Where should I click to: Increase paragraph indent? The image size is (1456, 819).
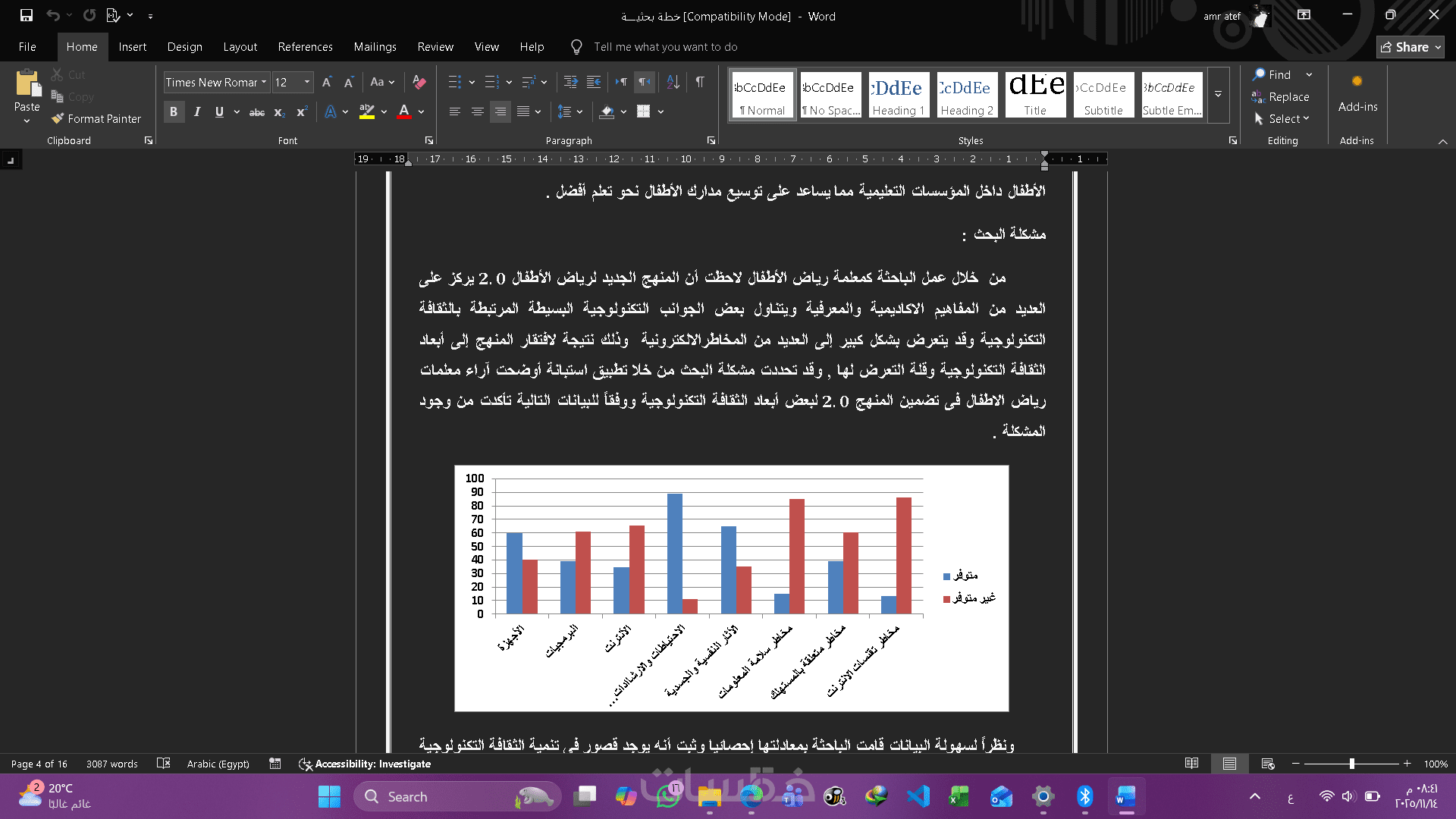(594, 82)
